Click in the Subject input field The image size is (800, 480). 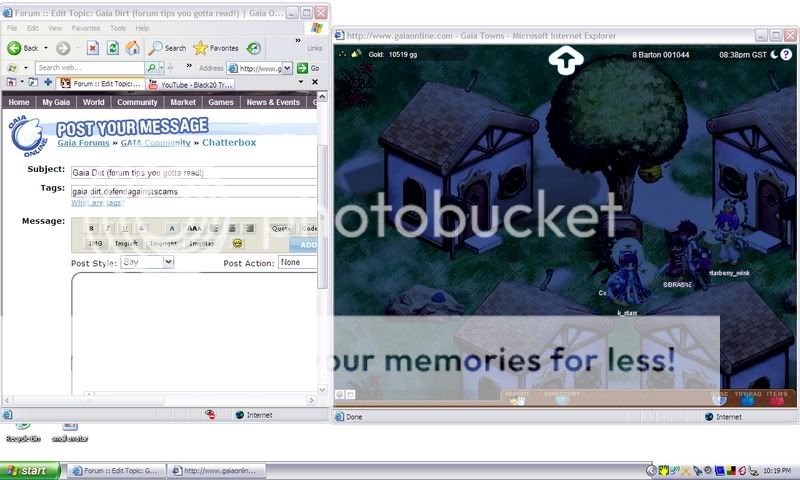[194, 173]
